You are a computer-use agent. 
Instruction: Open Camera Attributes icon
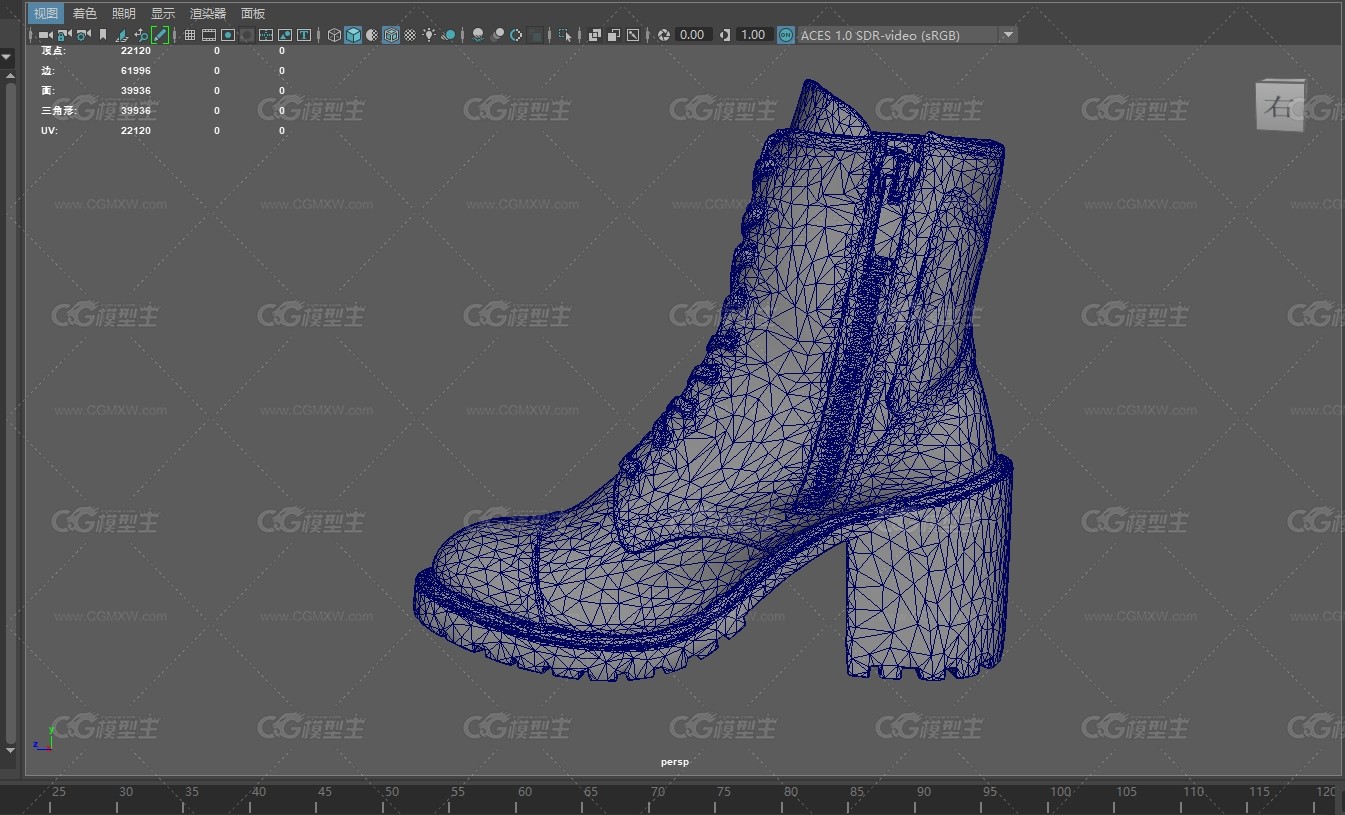83,35
